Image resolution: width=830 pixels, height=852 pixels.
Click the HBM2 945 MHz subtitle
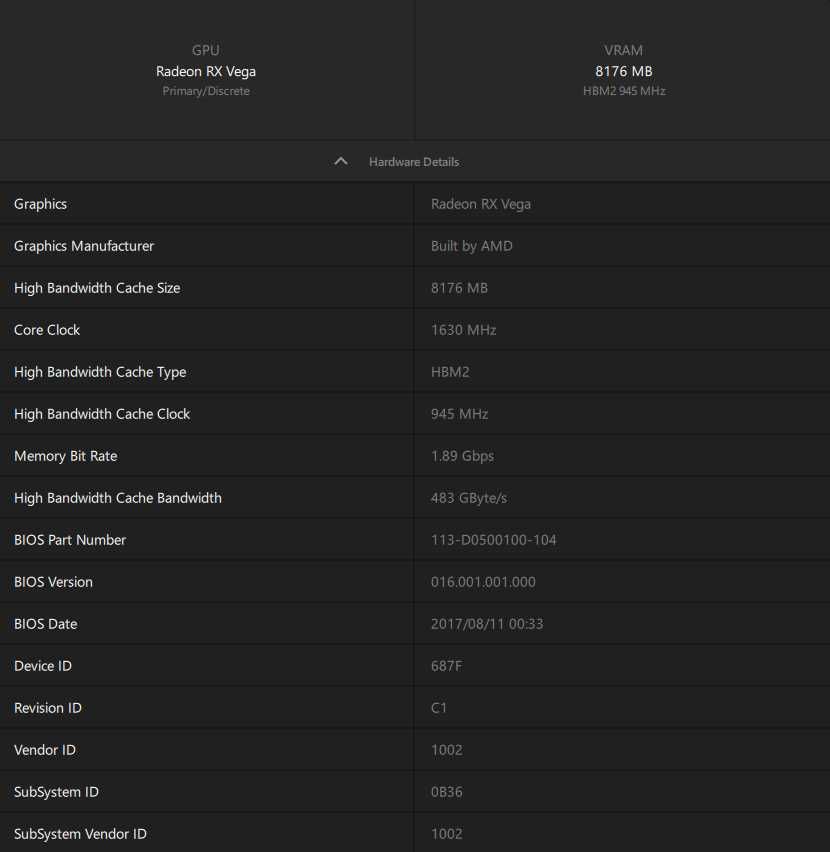tap(624, 91)
